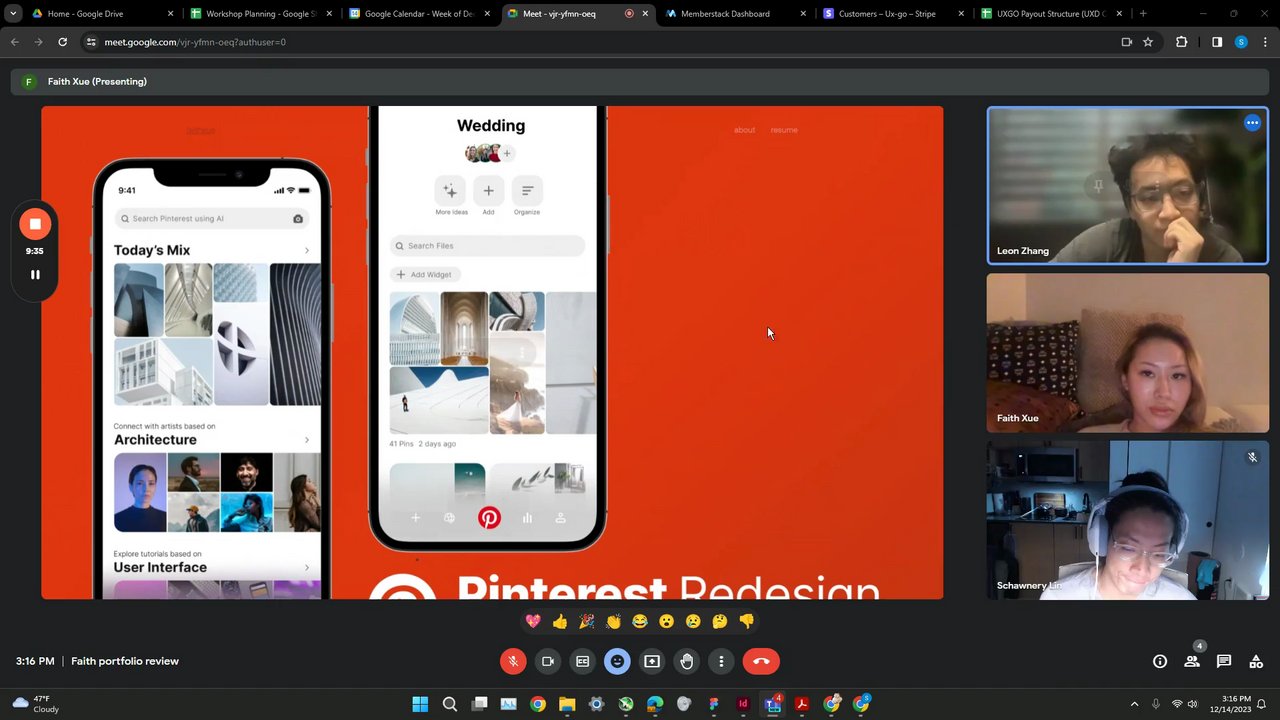Open the Meet activities panel
The height and width of the screenshot is (720, 1280).
coord(1256,661)
